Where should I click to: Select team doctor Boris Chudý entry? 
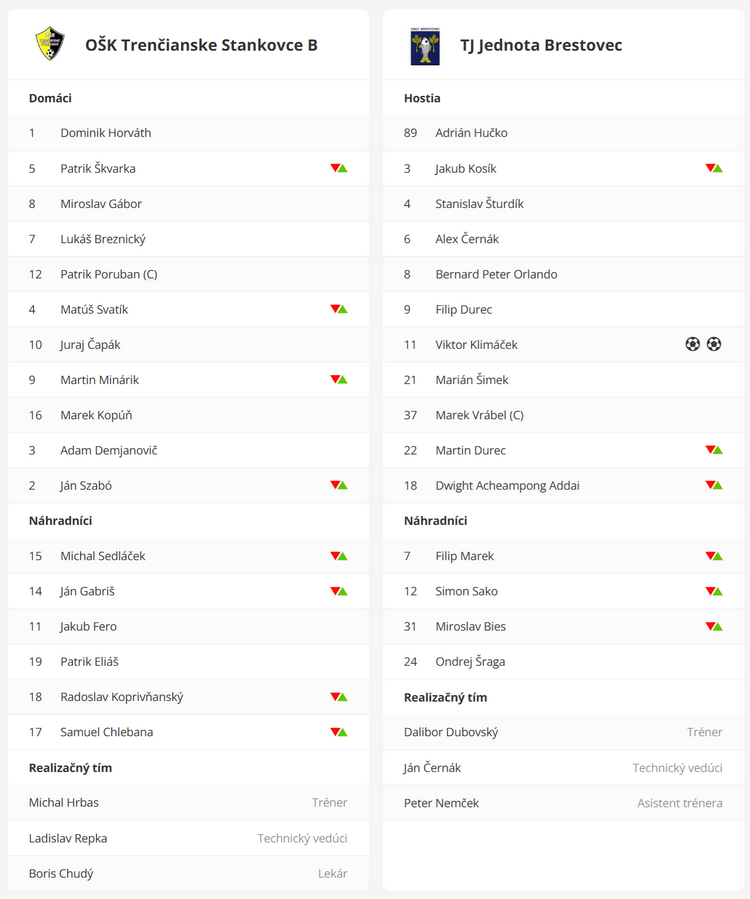pyautogui.click(x=188, y=873)
